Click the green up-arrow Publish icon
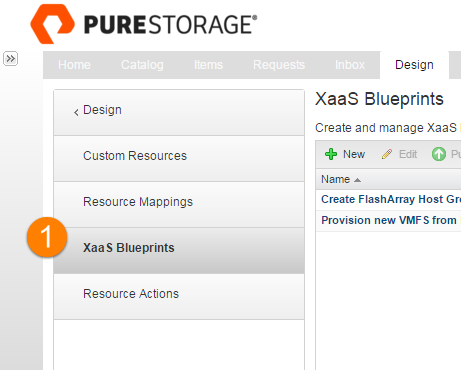461x370 pixels. [x=439, y=154]
